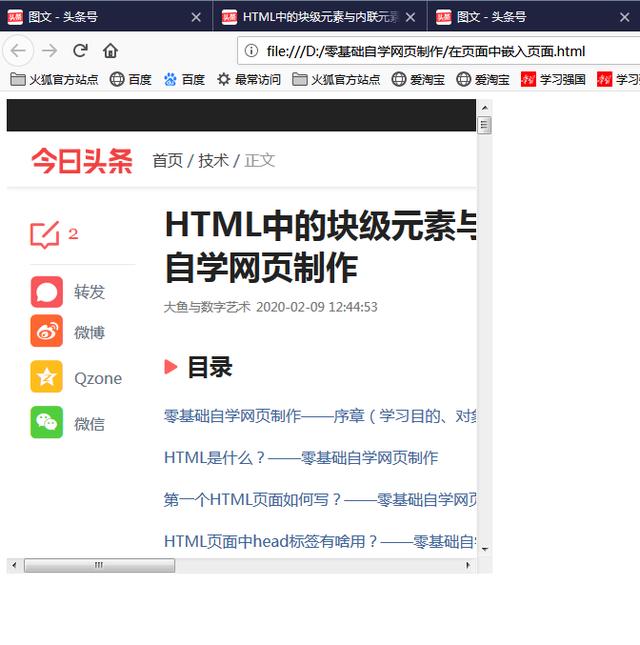Click the site info icon in address bar
Screen dimensions: 640x645
[251, 51]
